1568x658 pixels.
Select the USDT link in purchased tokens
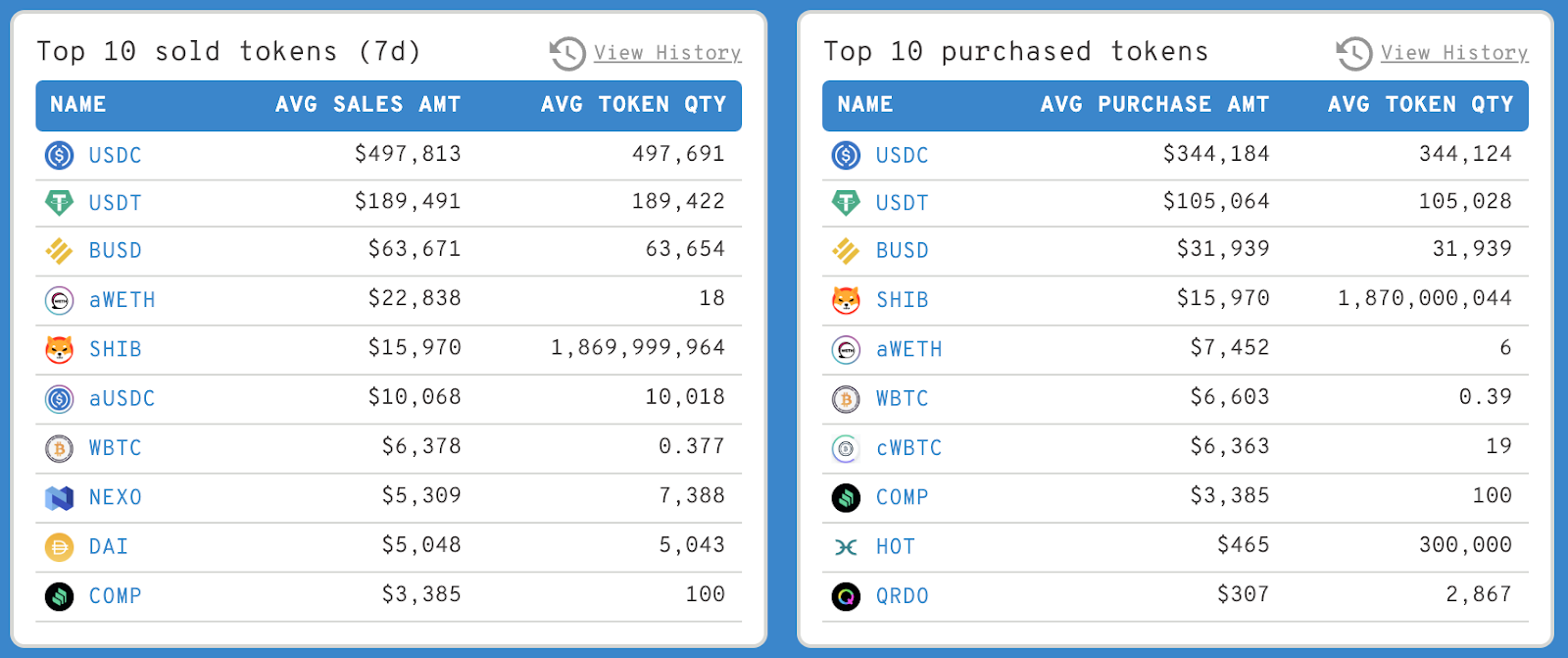pyautogui.click(x=902, y=203)
